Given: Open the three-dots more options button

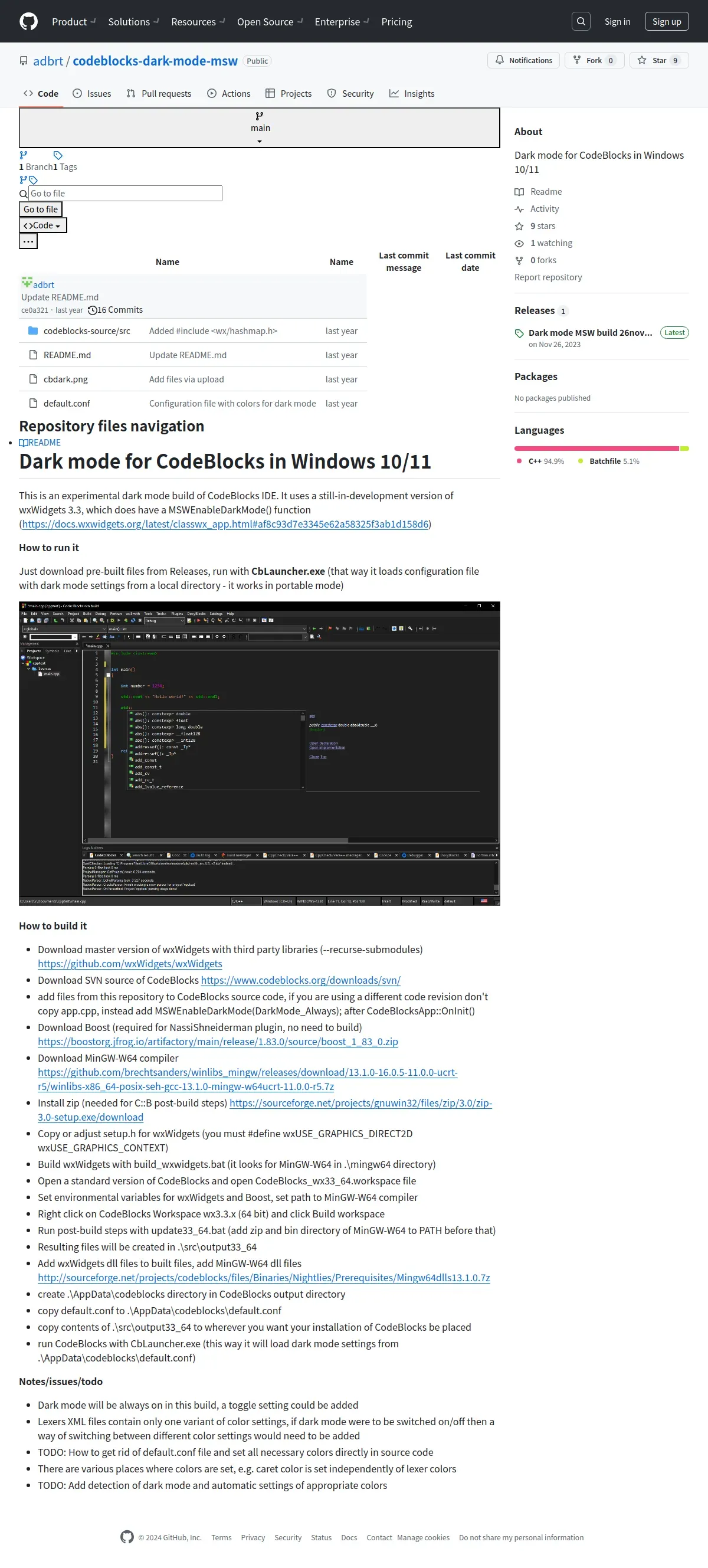Looking at the screenshot, I should [28, 241].
